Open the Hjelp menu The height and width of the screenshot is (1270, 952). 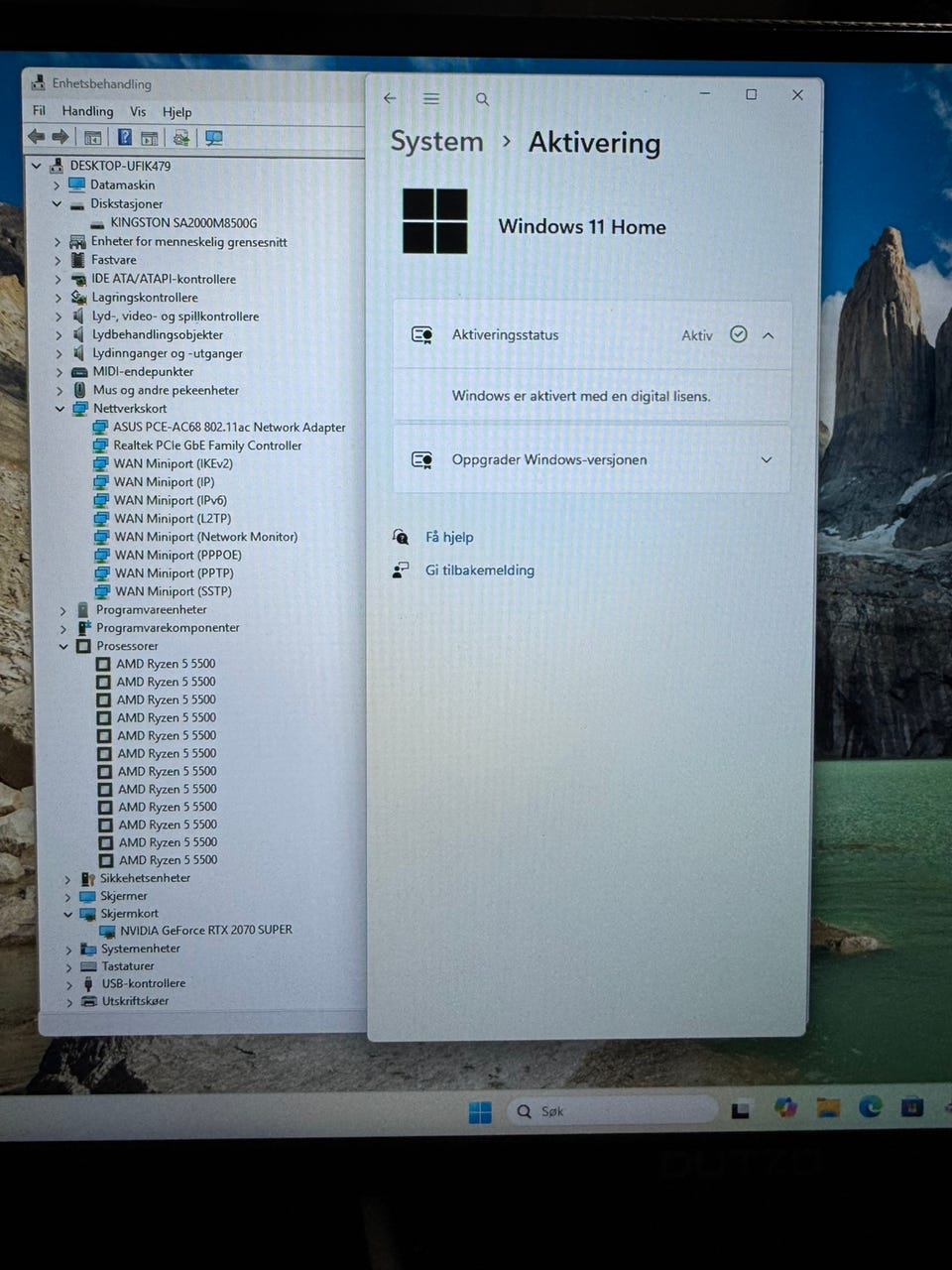pos(177,112)
